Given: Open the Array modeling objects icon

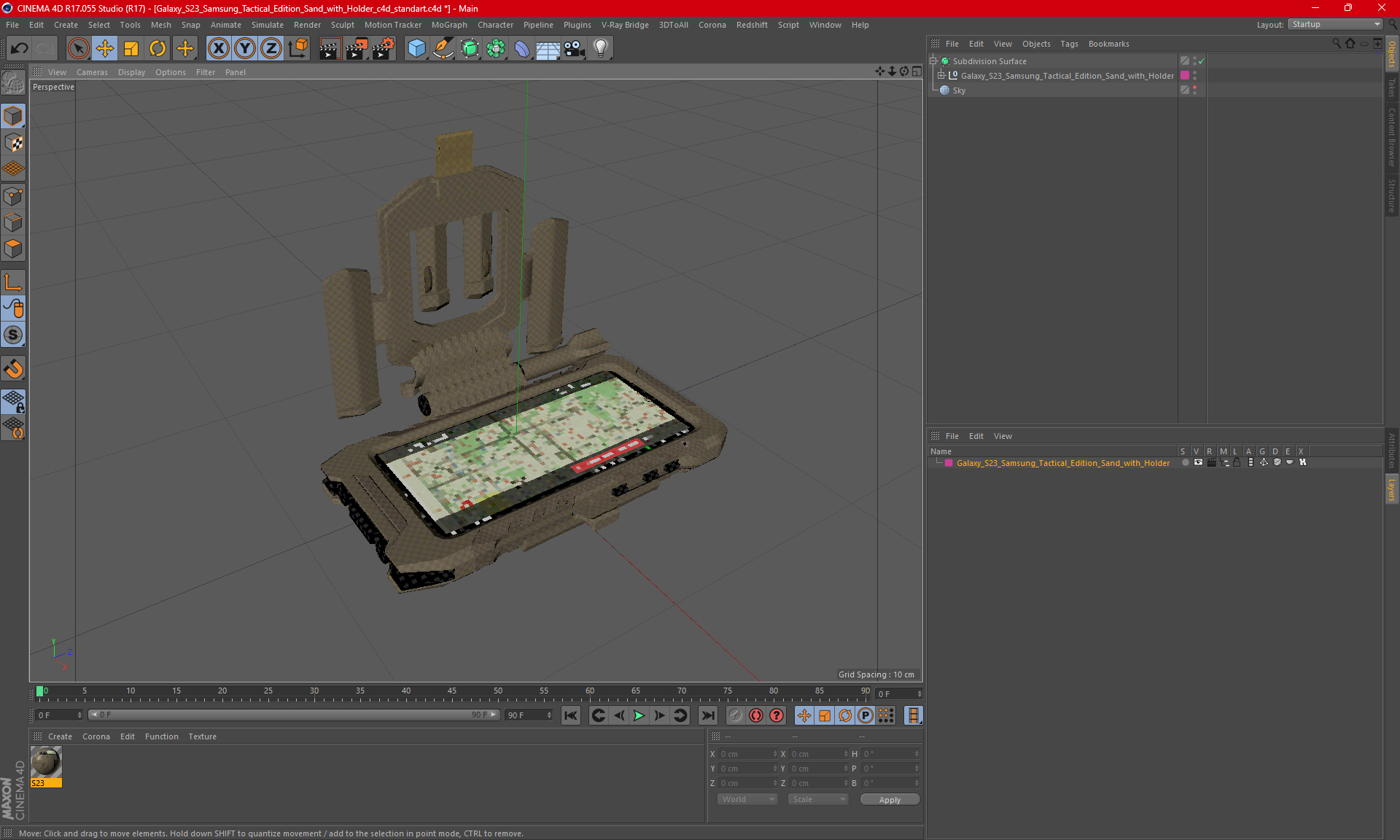Looking at the screenshot, I should pos(496,48).
